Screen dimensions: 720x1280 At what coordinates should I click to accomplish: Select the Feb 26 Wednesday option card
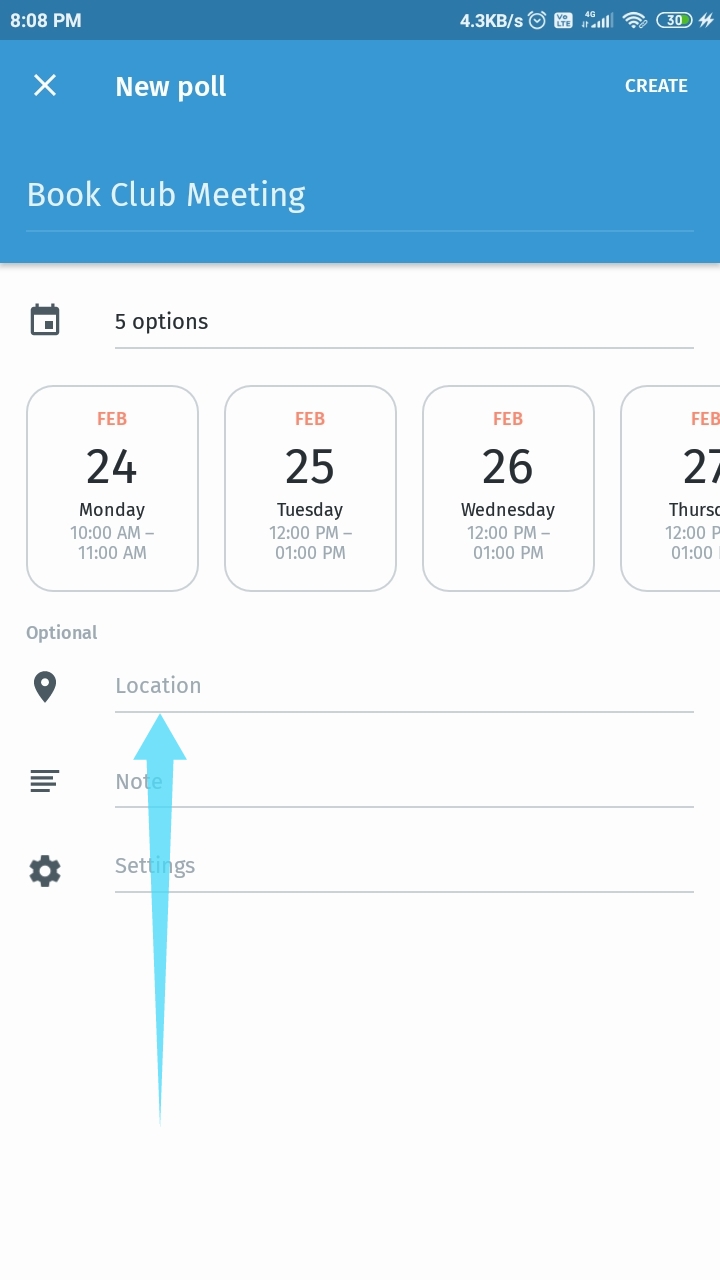click(x=508, y=488)
